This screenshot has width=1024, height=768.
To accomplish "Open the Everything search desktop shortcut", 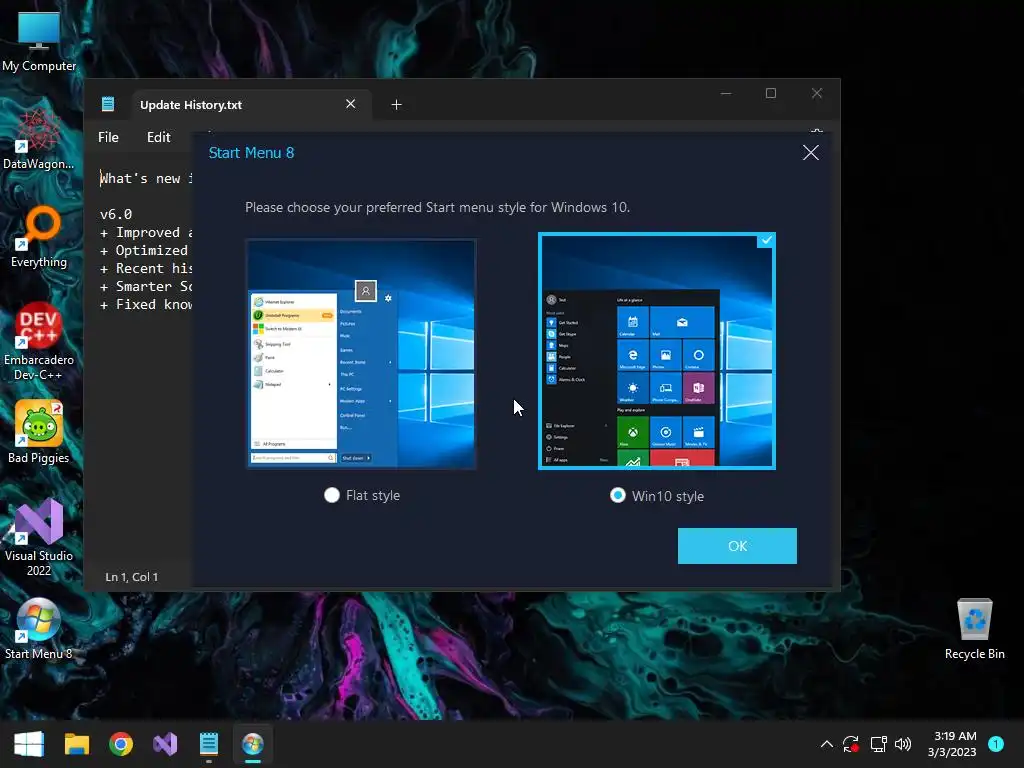I will point(39,236).
